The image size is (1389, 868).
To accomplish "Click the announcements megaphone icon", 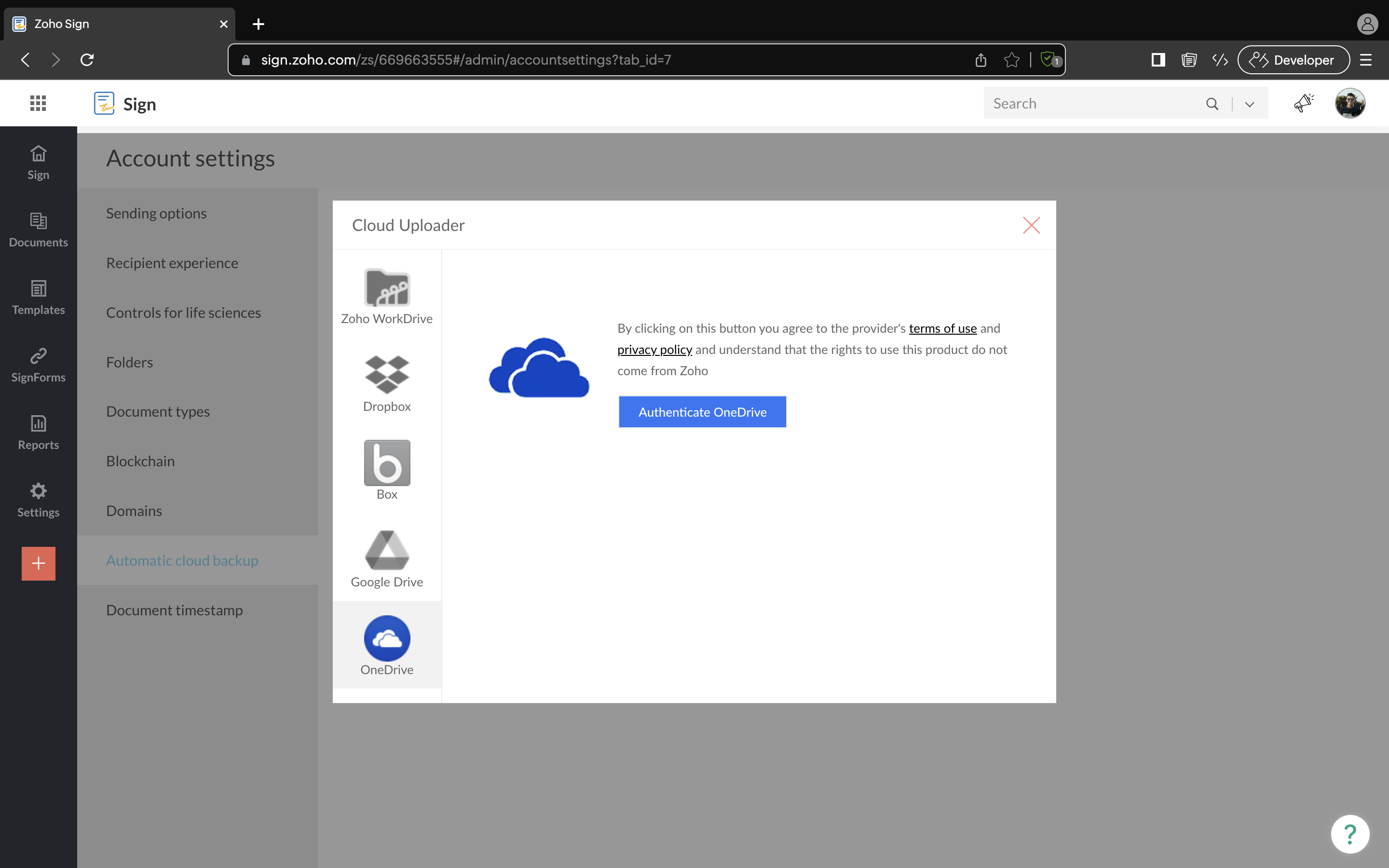I will 1304,103.
